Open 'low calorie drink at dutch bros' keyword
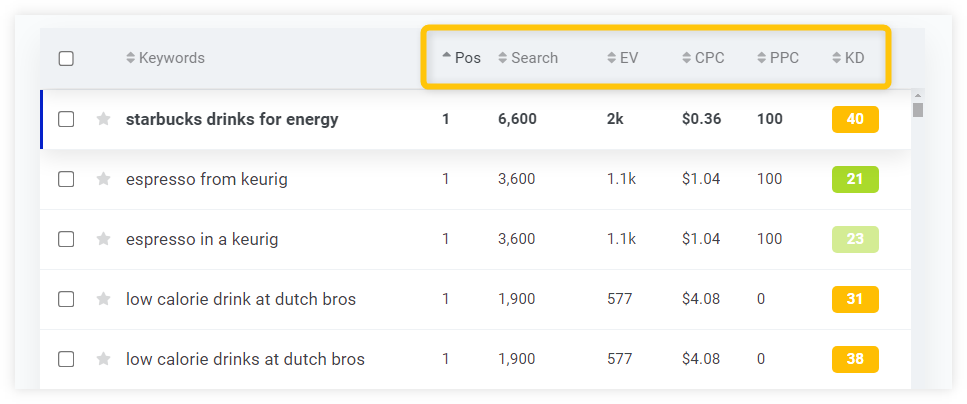This screenshot has width=967, height=404. click(x=241, y=299)
